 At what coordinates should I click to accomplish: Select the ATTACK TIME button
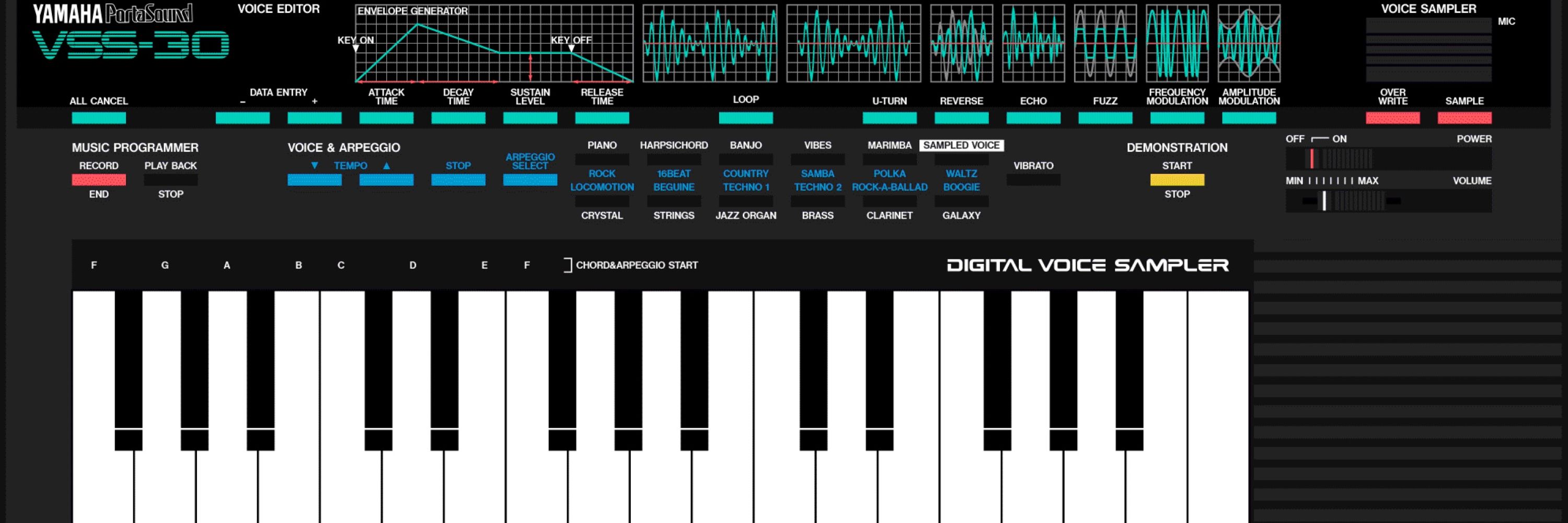pos(386,118)
